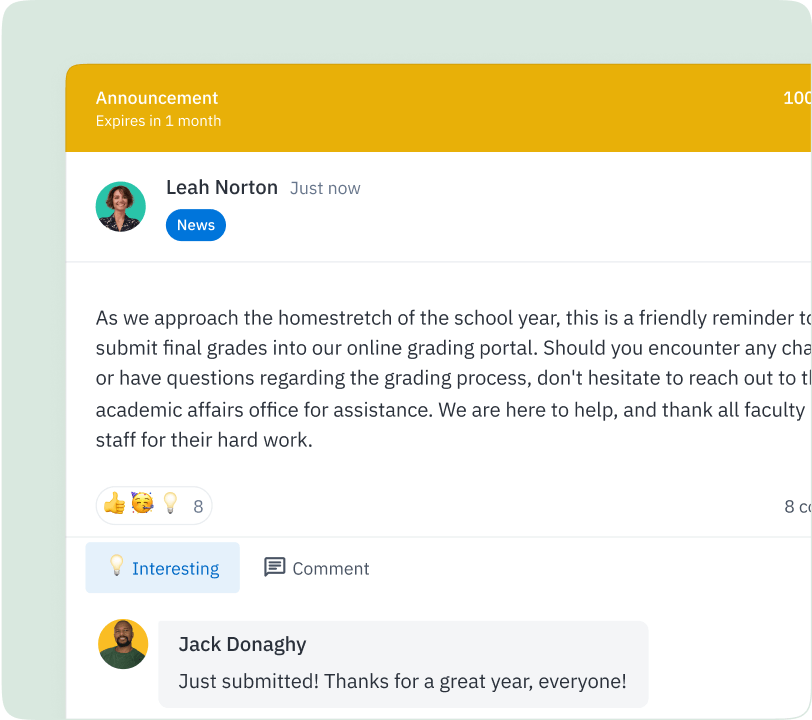Click the Announcement banner title

[x=157, y=98]
